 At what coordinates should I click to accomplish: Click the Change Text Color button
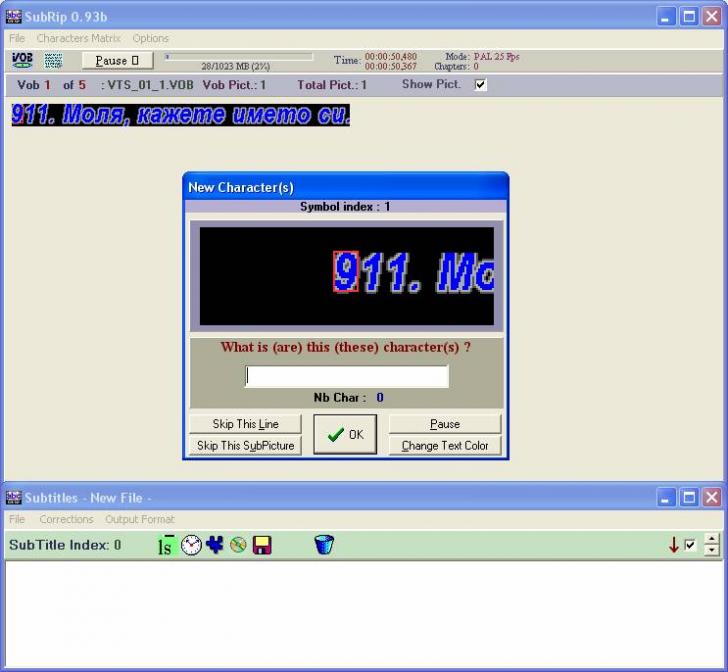coord(445,445)
